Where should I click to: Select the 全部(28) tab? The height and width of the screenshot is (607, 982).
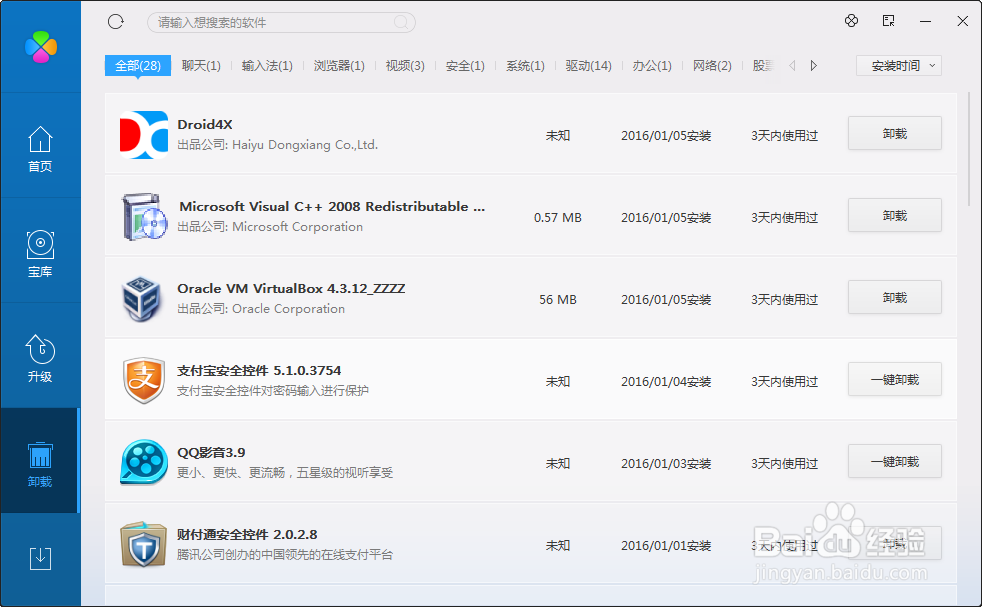pyautogui.click(x=138, y=66)
